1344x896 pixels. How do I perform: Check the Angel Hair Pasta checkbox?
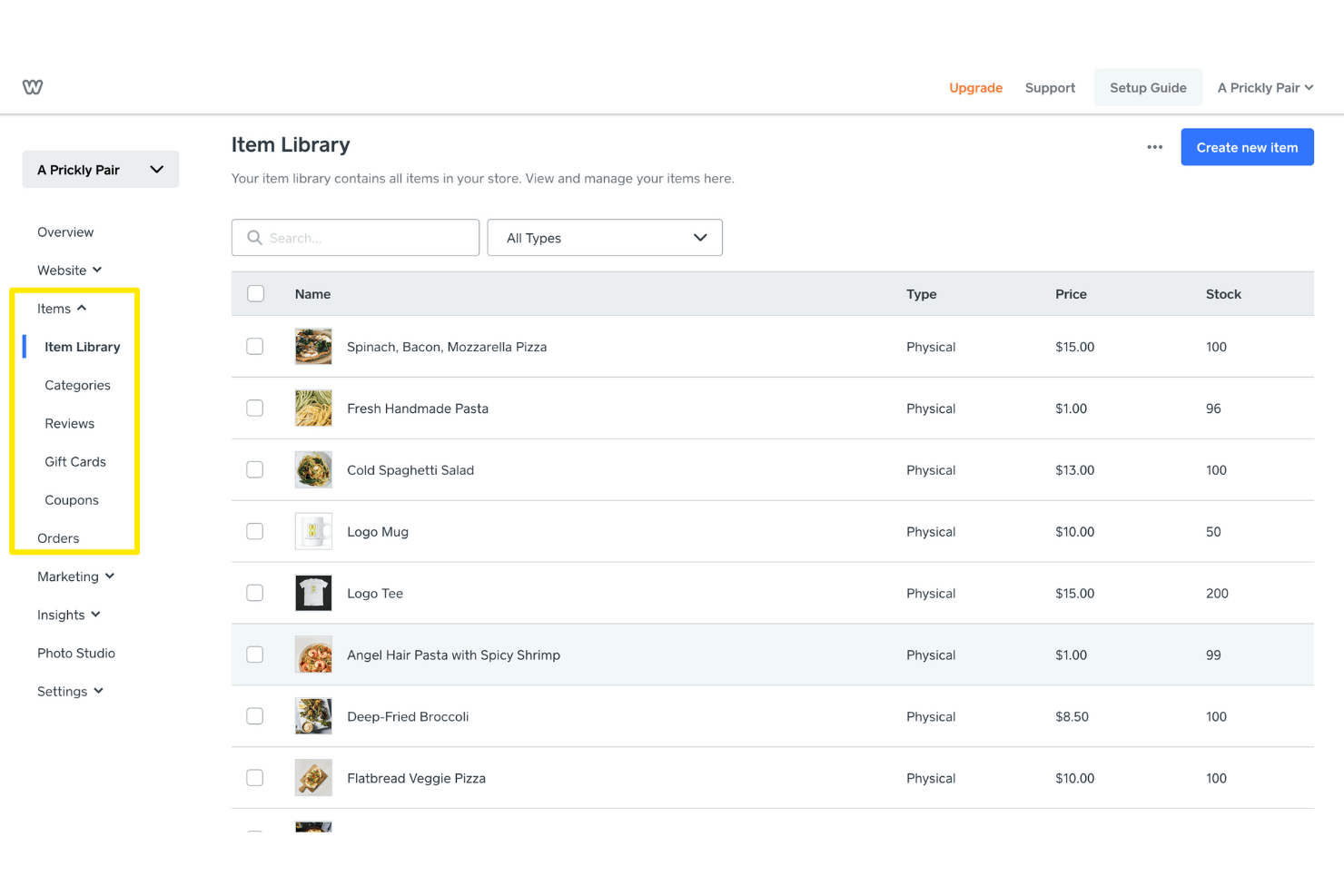[x=255, y=655]
